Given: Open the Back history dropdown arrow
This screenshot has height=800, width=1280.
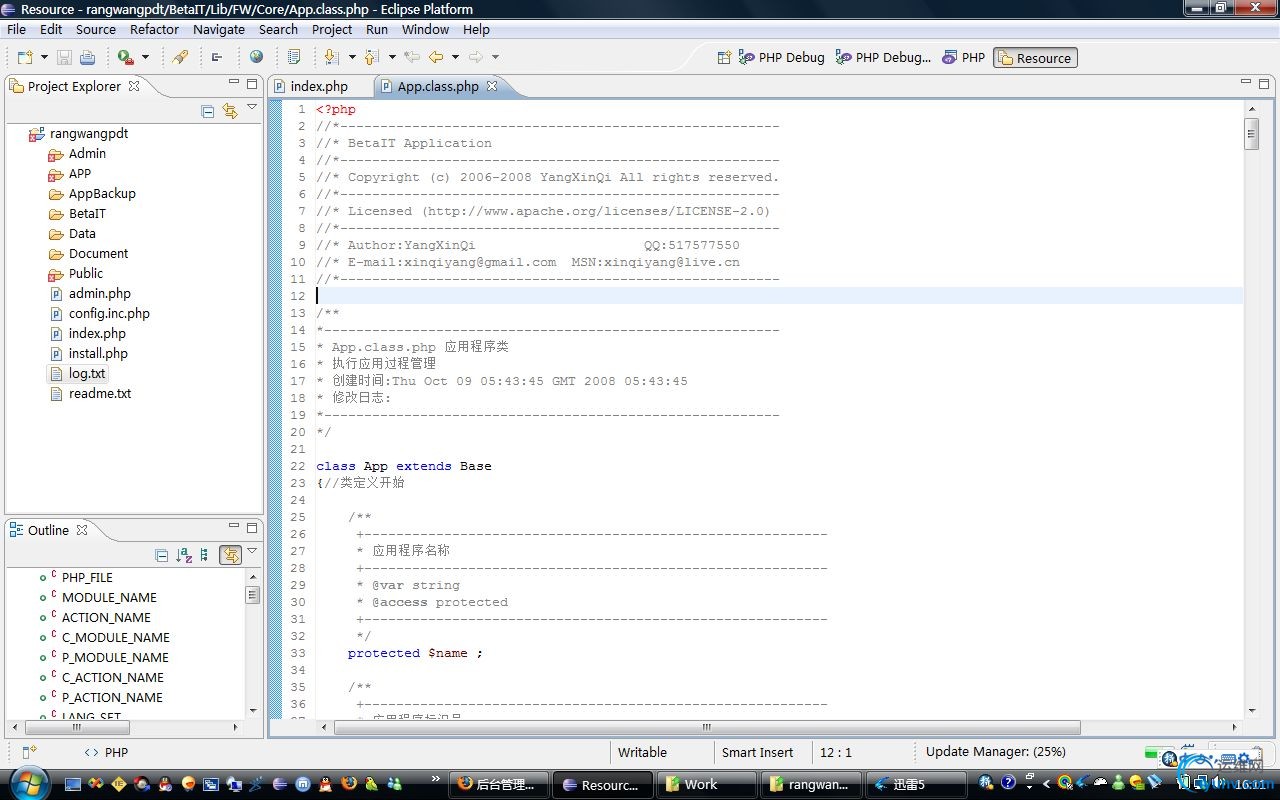Looking at the screenshot, I should tap(455, 57).
